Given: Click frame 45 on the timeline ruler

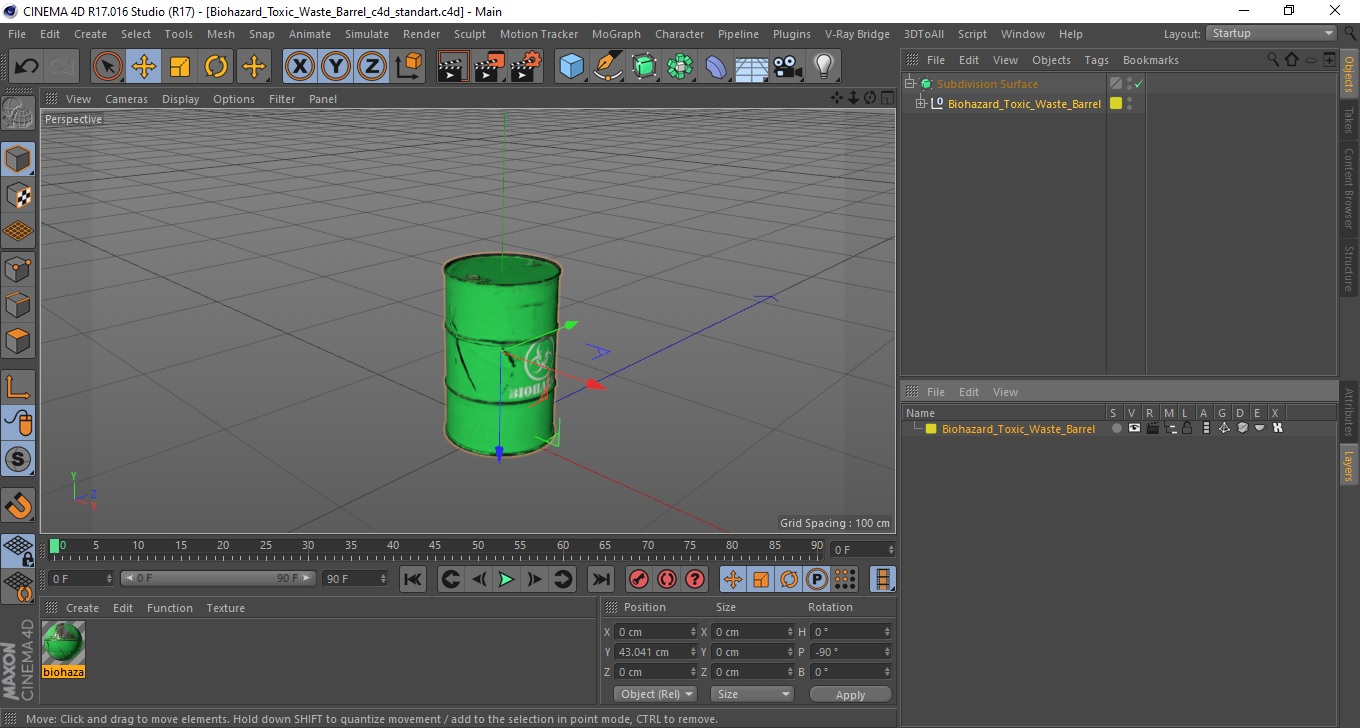Looking at the screenshot, I should point(435,546).
